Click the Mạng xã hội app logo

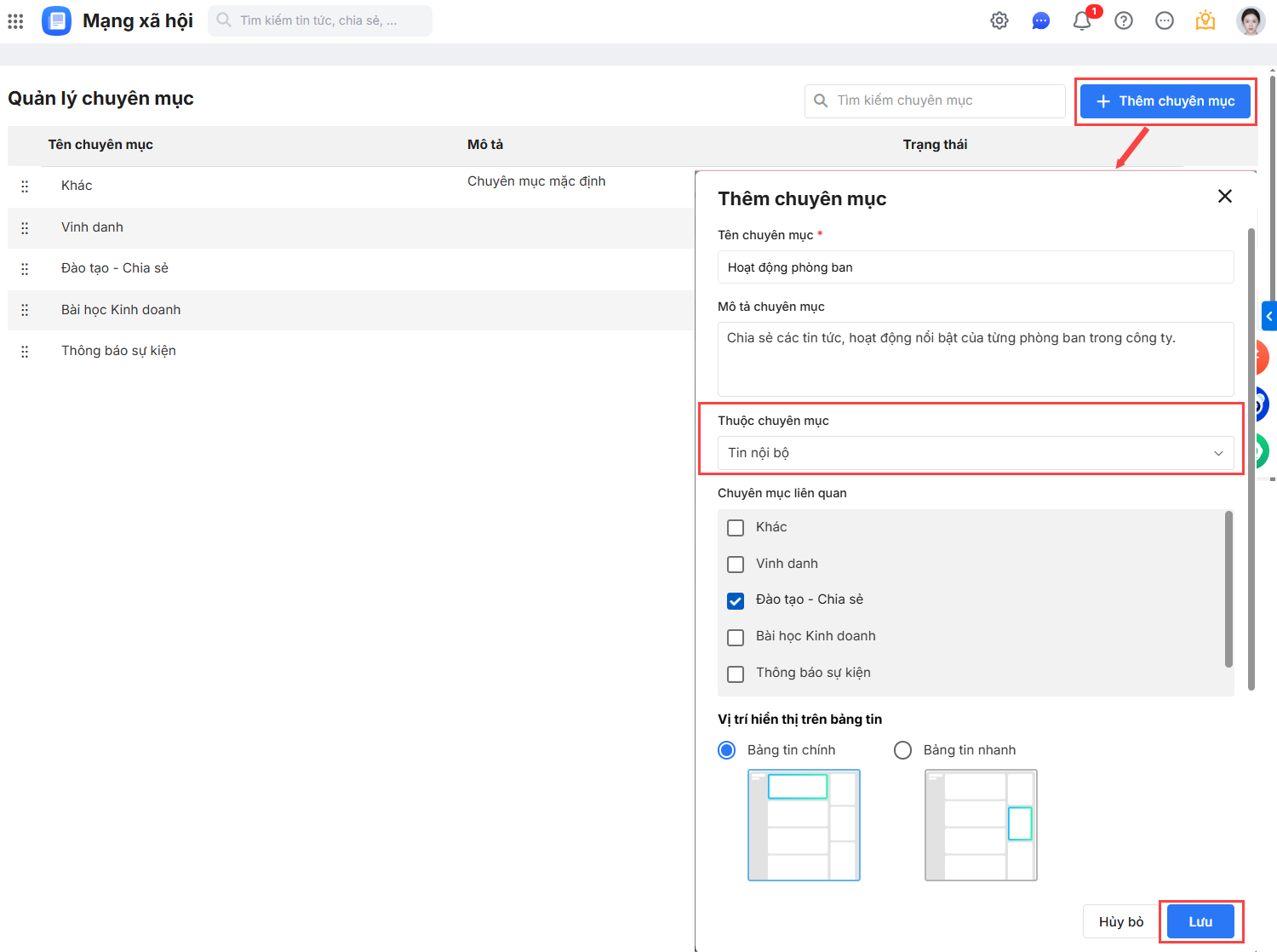(57, 21)
